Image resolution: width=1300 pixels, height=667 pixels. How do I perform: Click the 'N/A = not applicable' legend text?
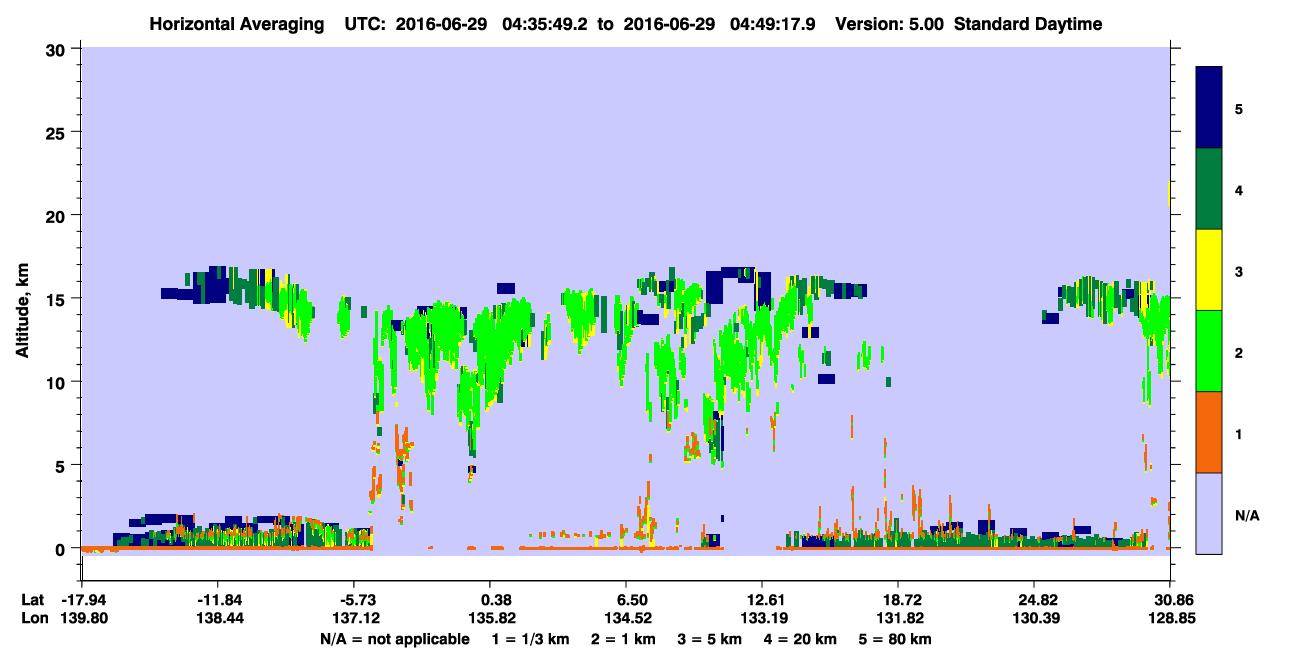point(394,638)
